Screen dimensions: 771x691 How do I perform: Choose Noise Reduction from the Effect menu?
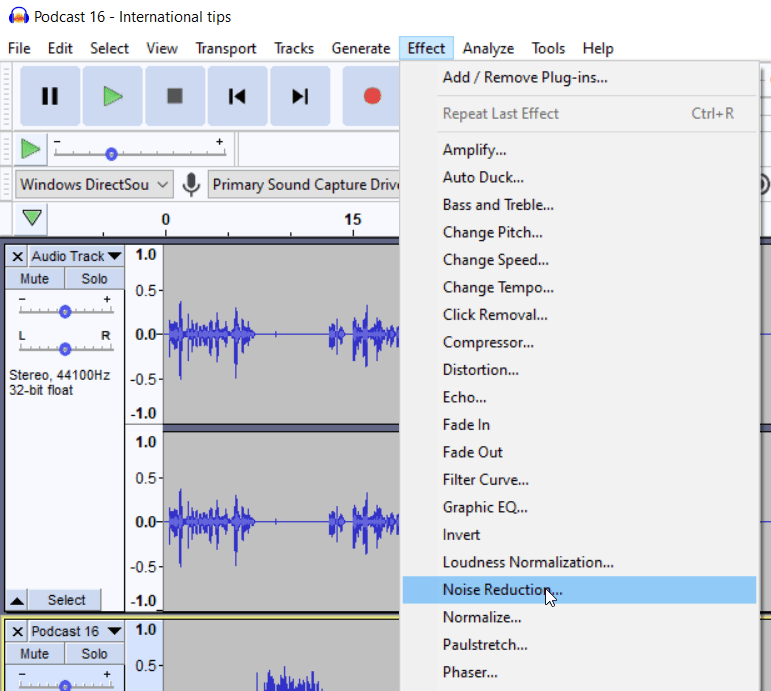502,590
